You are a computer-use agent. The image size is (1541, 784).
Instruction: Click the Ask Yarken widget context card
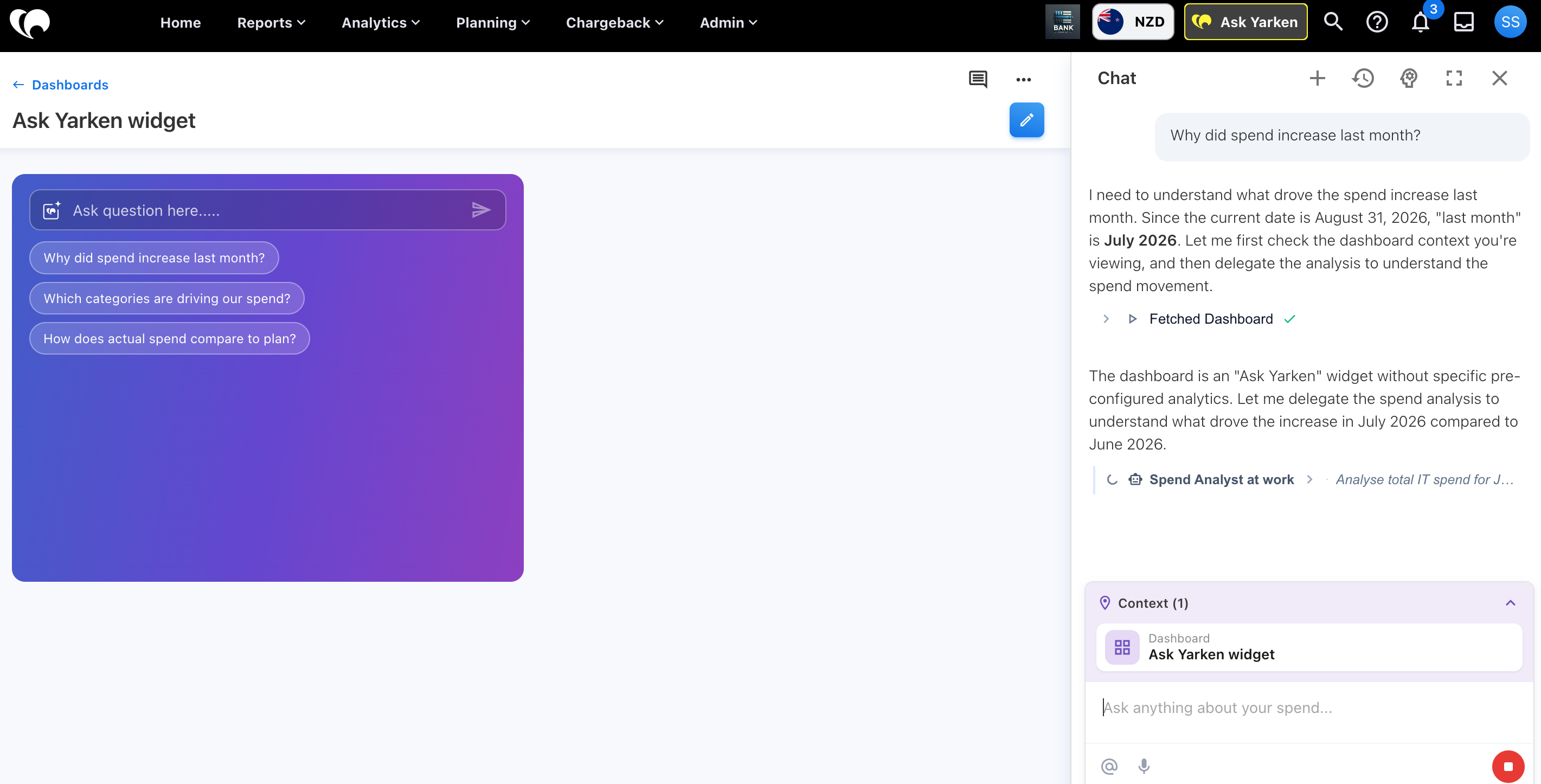pos(1308,647)
